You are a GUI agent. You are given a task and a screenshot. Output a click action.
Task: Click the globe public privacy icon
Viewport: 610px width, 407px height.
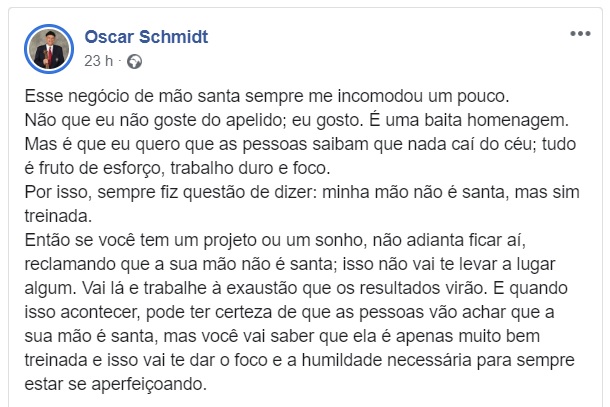point(134,60)
